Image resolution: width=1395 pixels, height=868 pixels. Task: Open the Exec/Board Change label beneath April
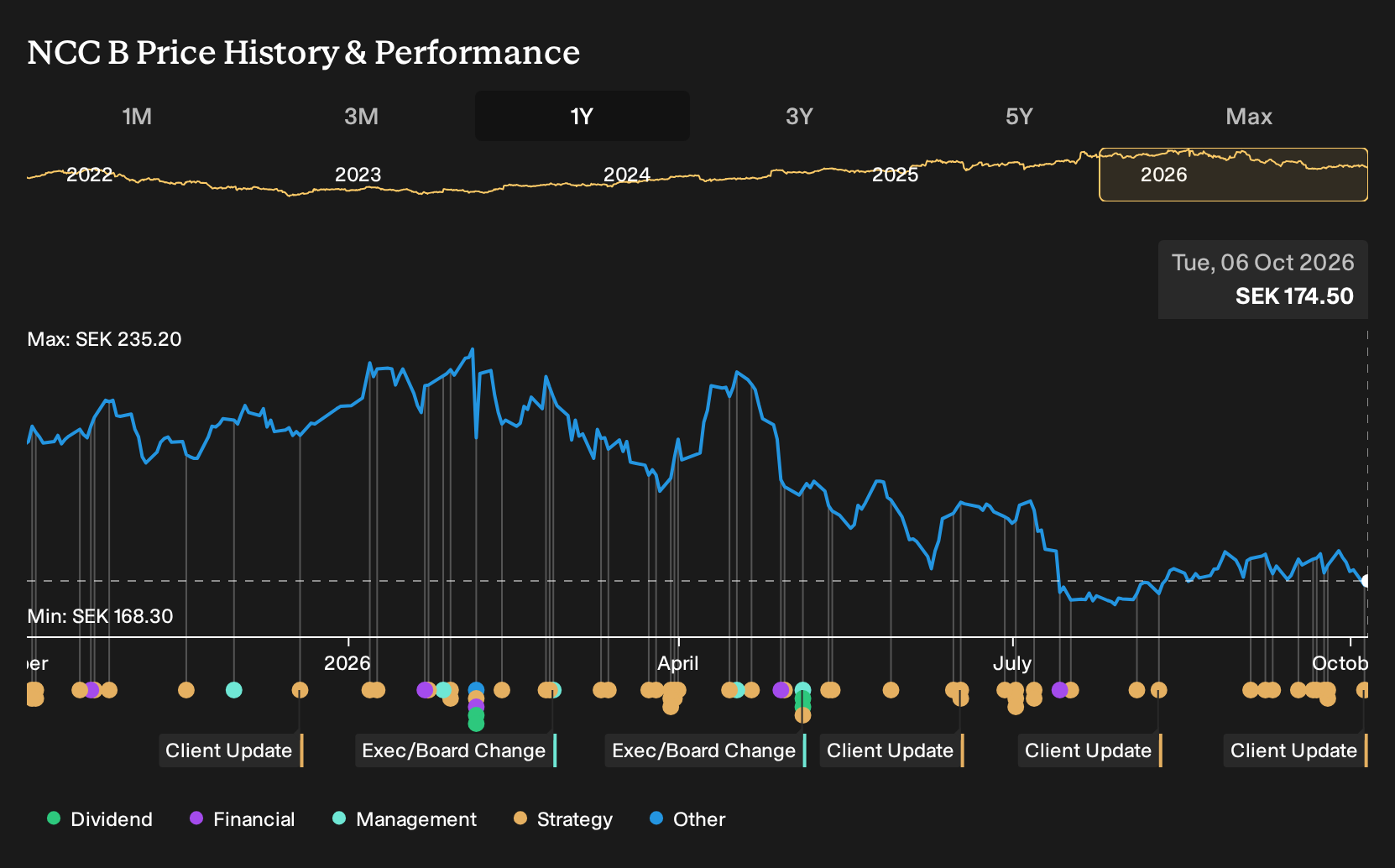[x=705, y=750]
